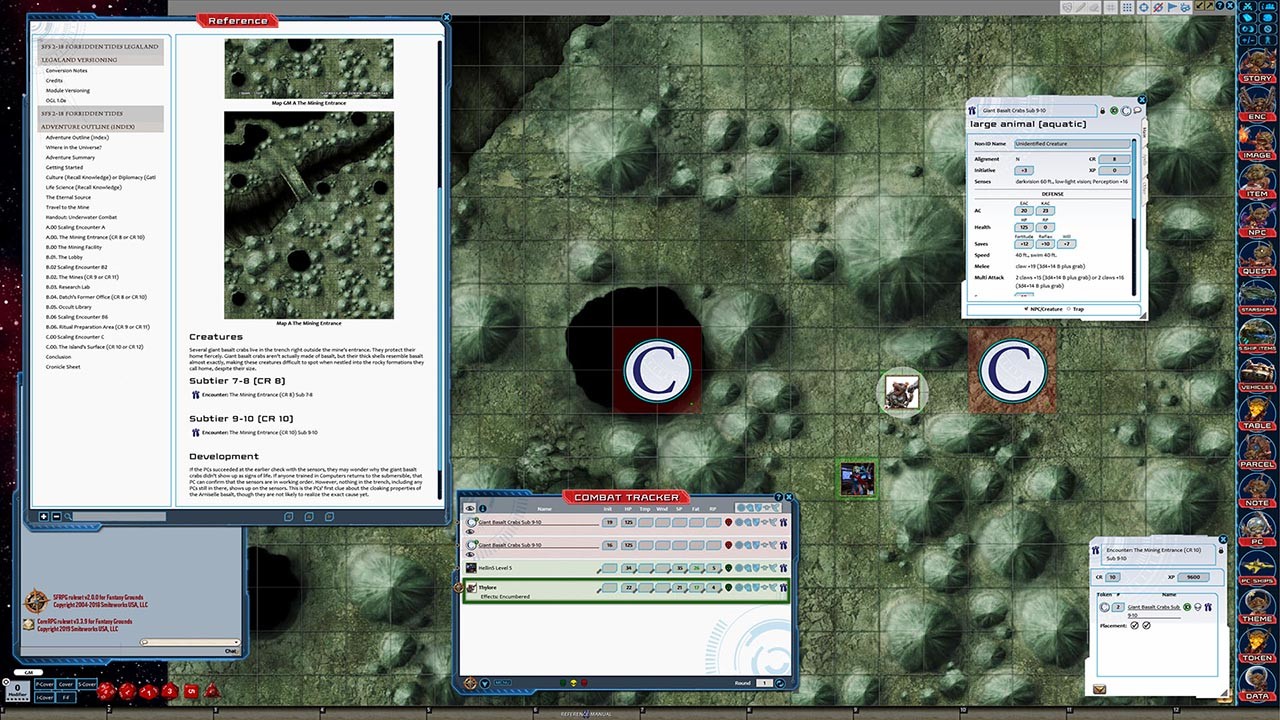1280x720 pixels.
Task: Click the P-Cover modifier button
Action: 45,684
